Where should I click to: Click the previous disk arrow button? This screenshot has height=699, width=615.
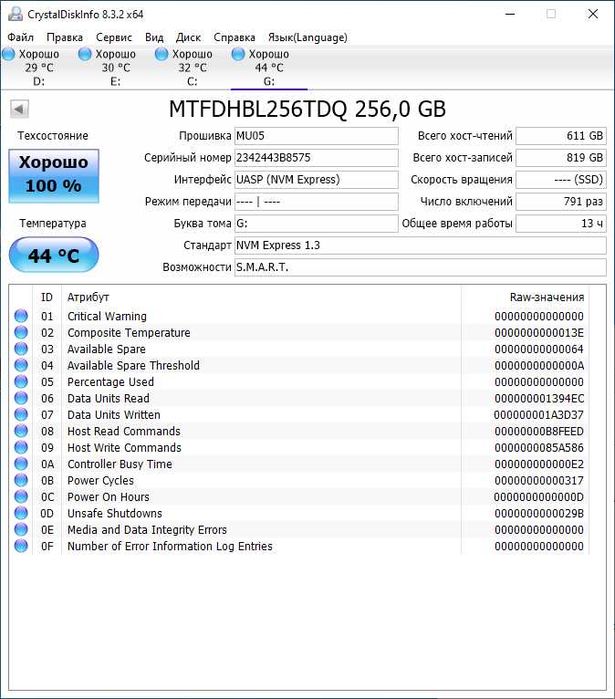click(19, 109)
